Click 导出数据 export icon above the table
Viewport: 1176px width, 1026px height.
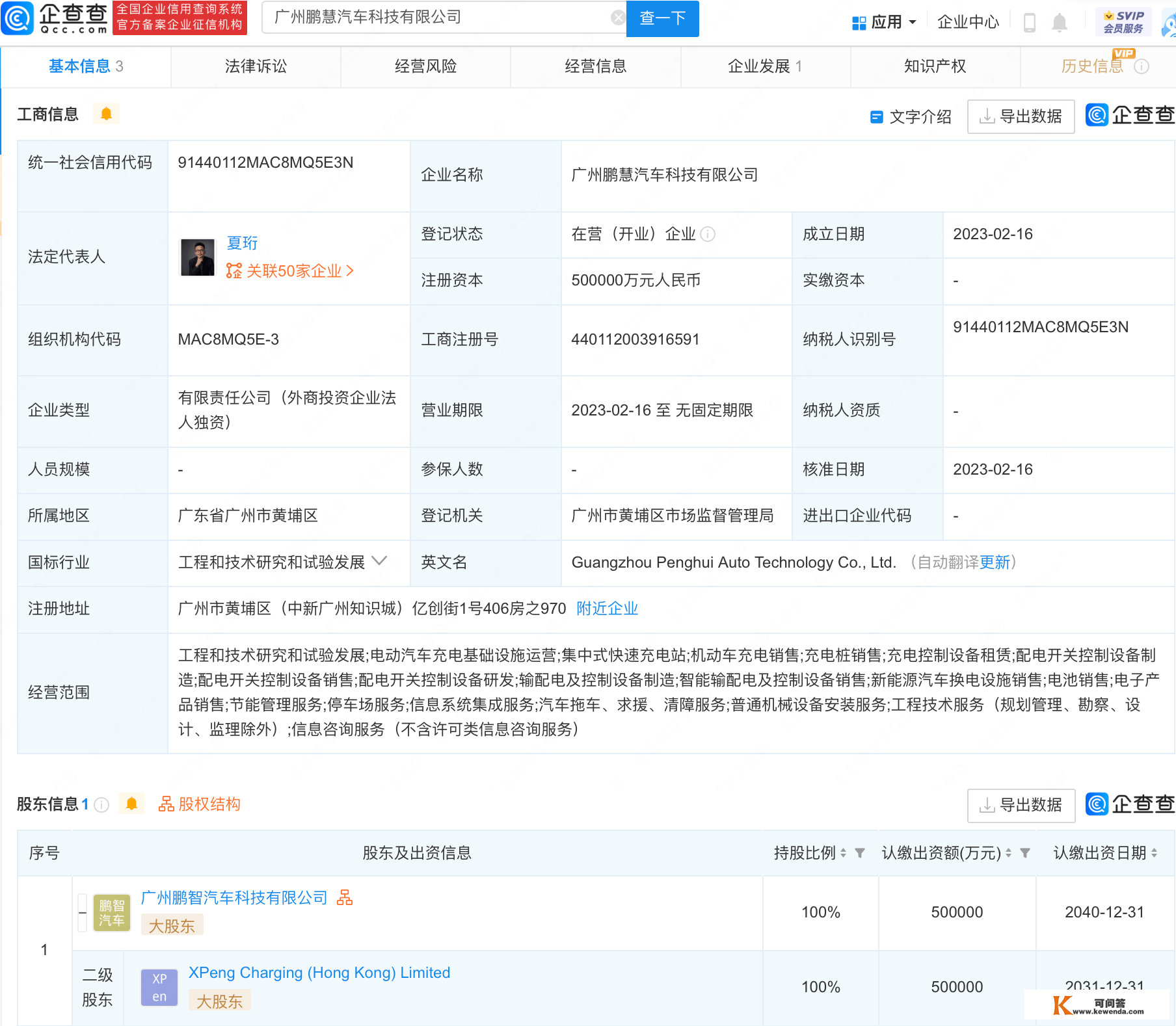tap(986, 117)
